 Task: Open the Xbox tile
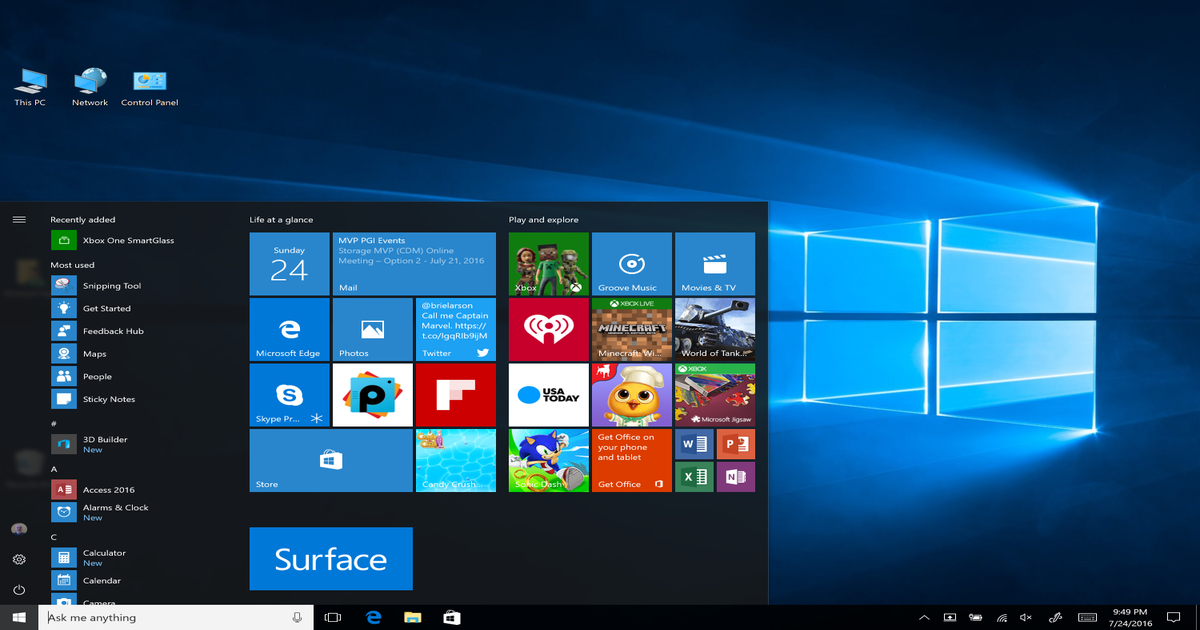point(548,262)
